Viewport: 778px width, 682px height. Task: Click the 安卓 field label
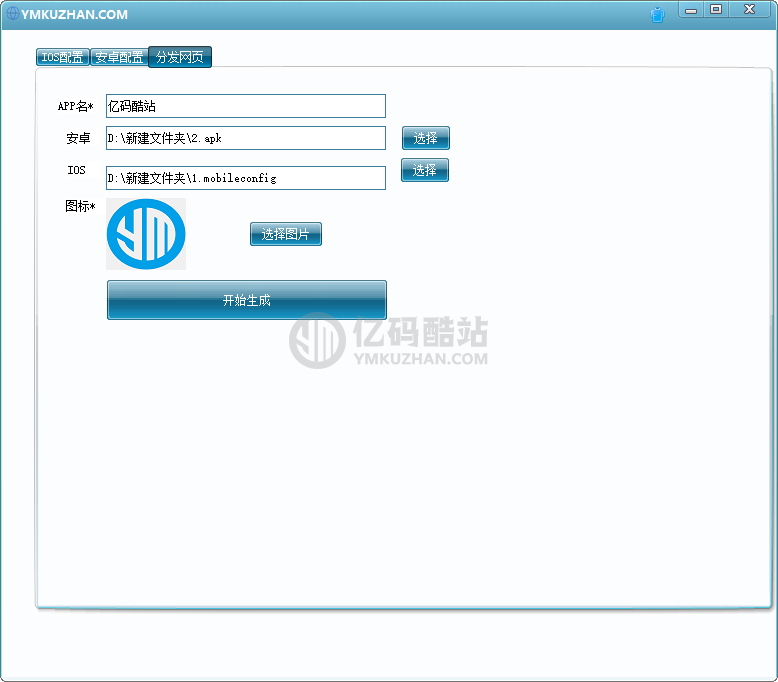(78, 138)
